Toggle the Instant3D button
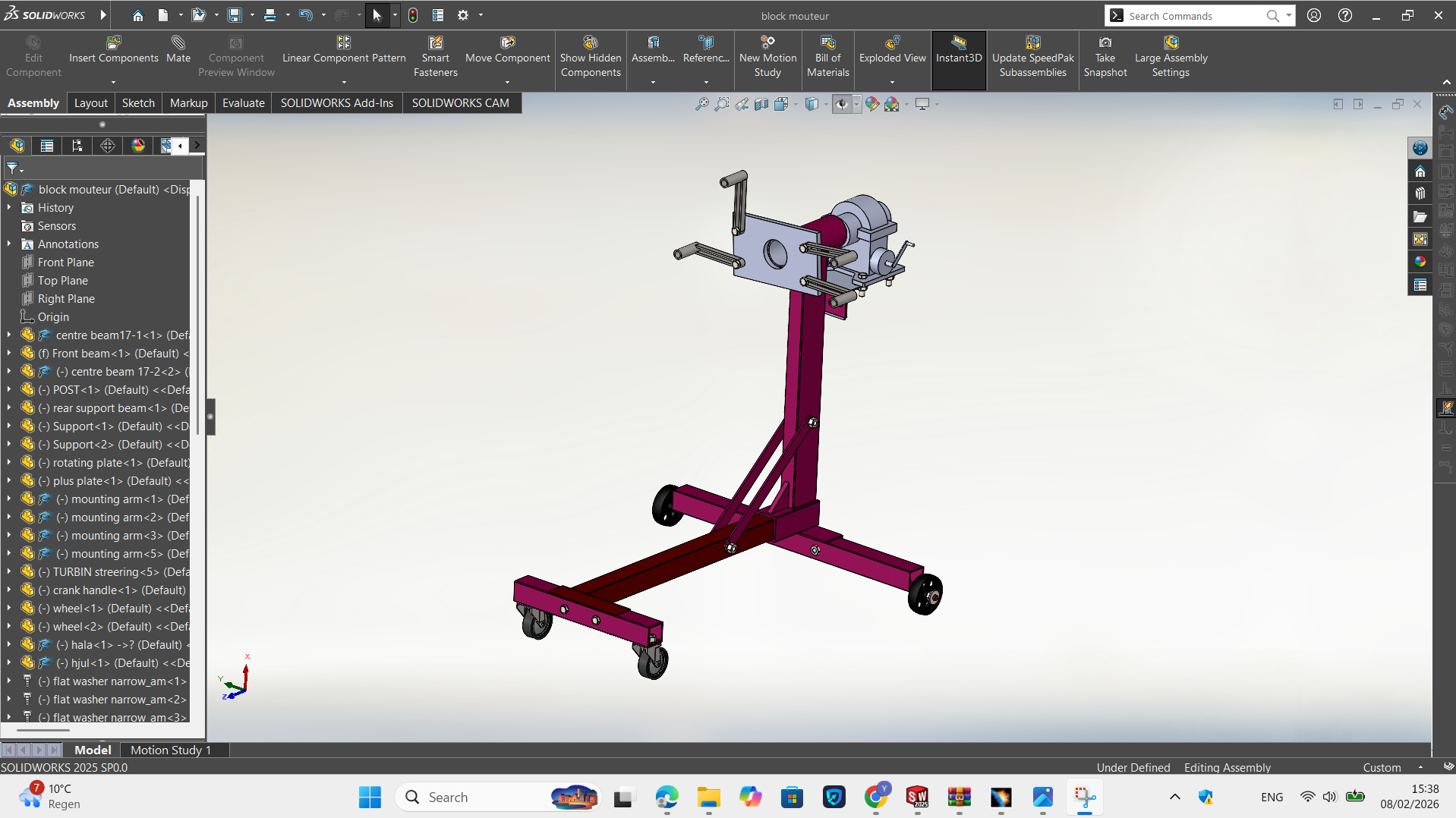The image size is (1456, 818). pyautogui.click(x=959, y=50)
